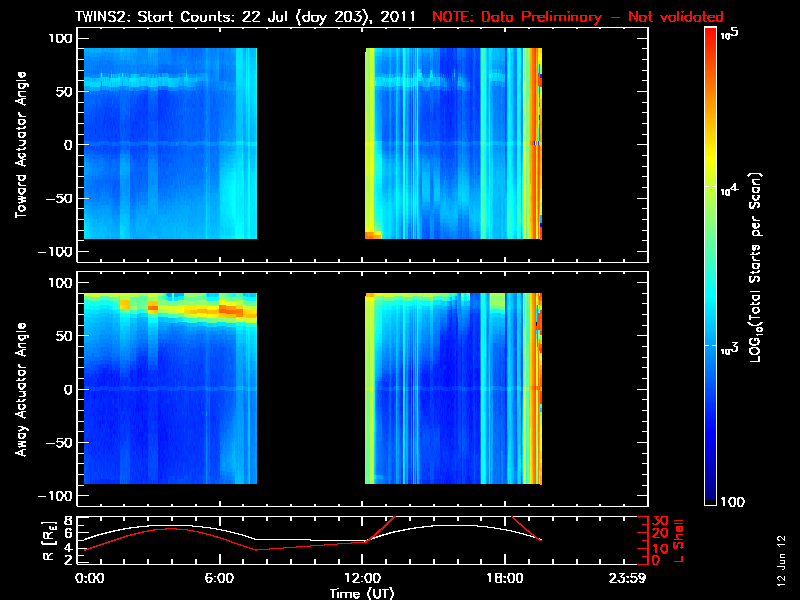Viewport: 800px width, 600px height.
Task: Click the orange hot spot in Away panel
Action: (x=231, y=310)
